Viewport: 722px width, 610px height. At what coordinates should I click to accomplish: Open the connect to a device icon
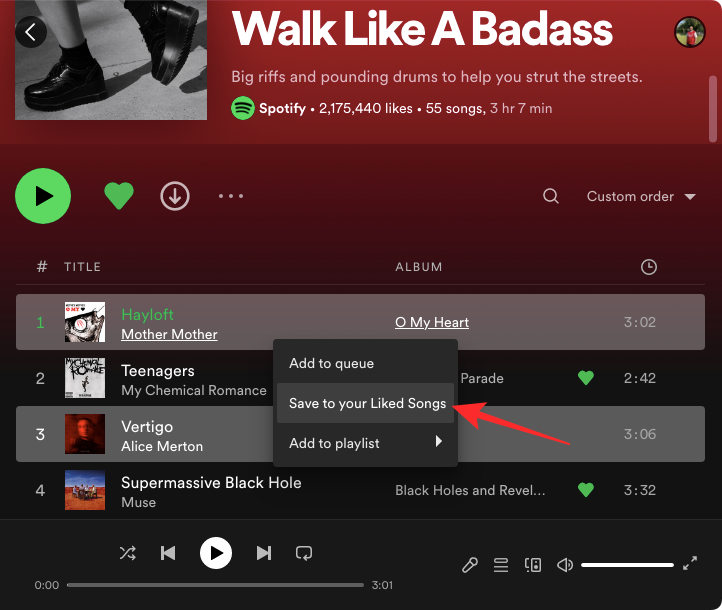click(x=533, y=565)
